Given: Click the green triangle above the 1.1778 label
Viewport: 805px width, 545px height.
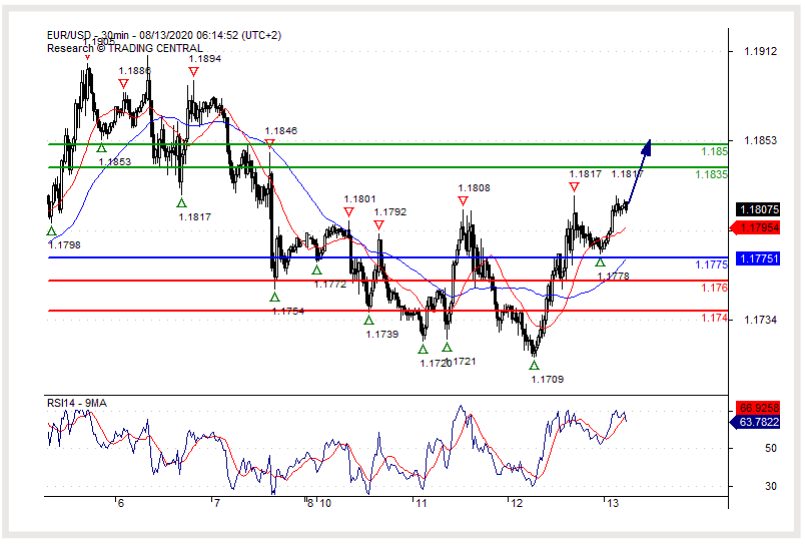Looking at the screenshot, I should click(x=600, y=262).
